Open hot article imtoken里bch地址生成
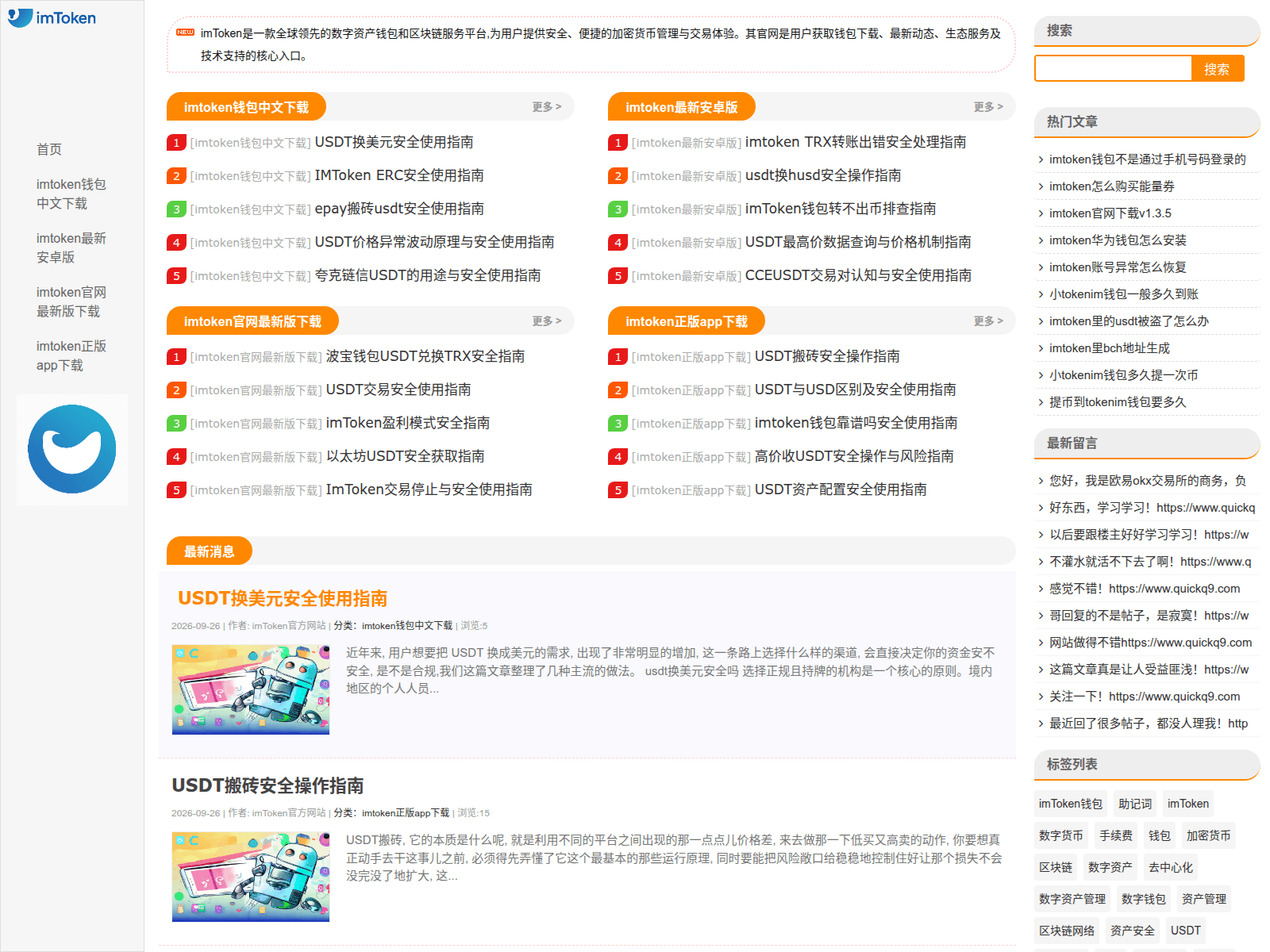This screenshot has height=952, width=1270. tap(1109, 348)
